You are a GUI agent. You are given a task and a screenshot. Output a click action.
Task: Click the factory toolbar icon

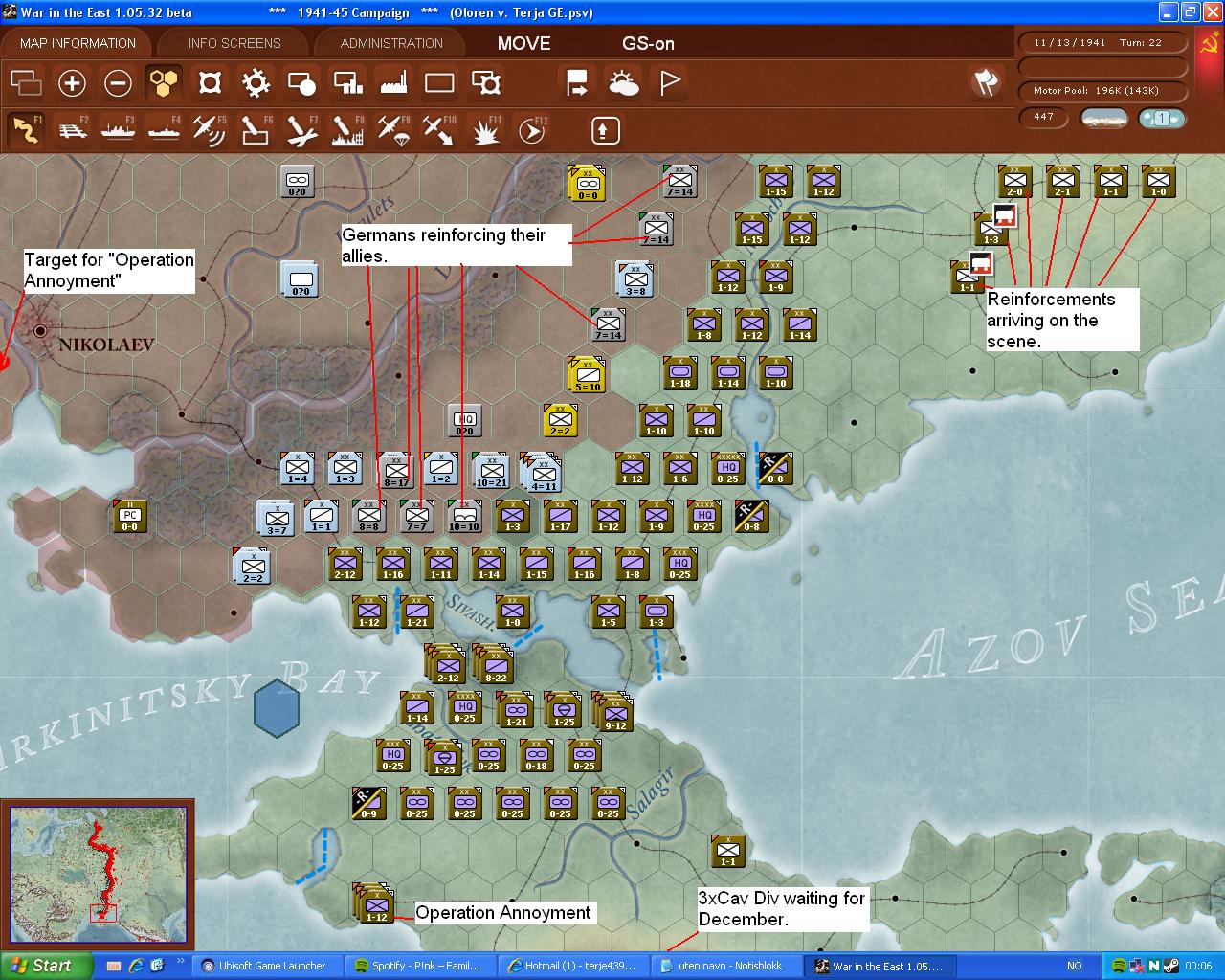[393, 83]
